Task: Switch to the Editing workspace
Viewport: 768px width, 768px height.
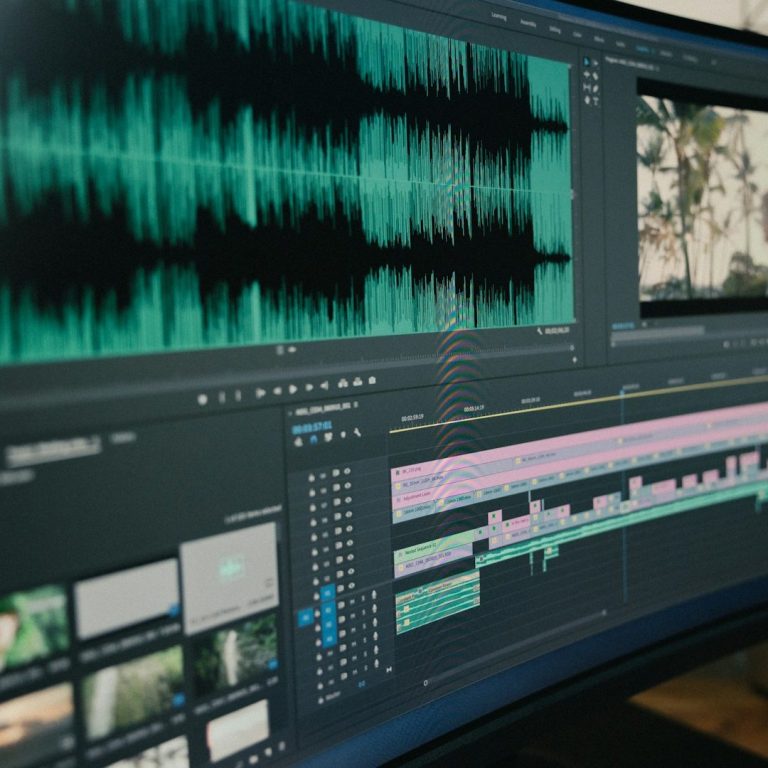Action: pyautogui.click(x=555, y=29)
